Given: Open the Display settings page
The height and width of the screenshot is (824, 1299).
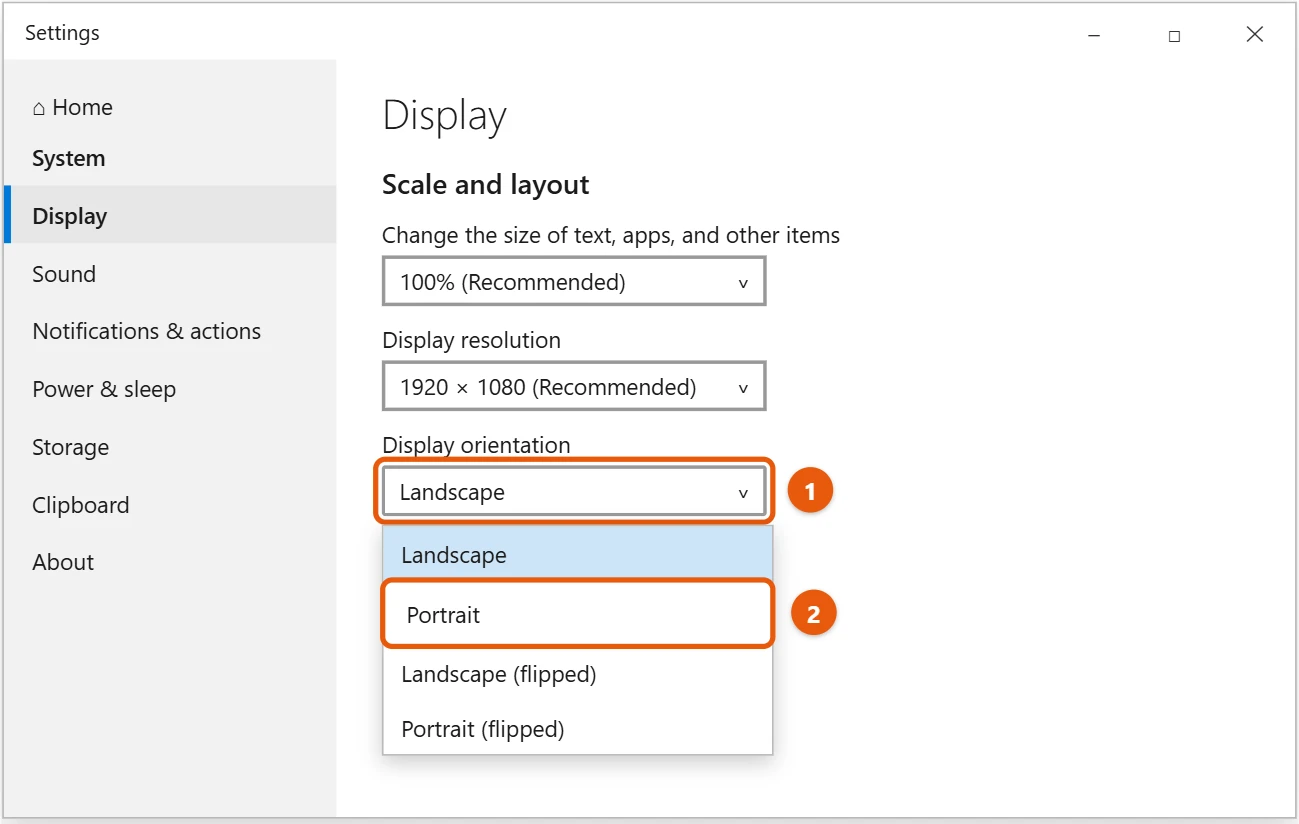Looking at the screenshot, I should (x=170, y=215).
